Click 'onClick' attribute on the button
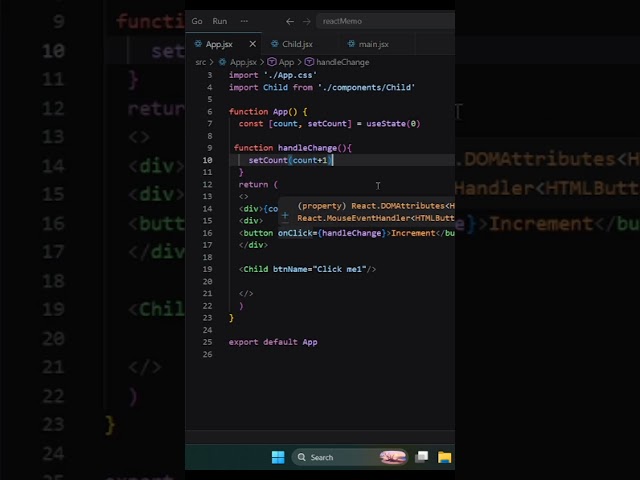This screenshot has height=480, width=640. click(295, 233)
